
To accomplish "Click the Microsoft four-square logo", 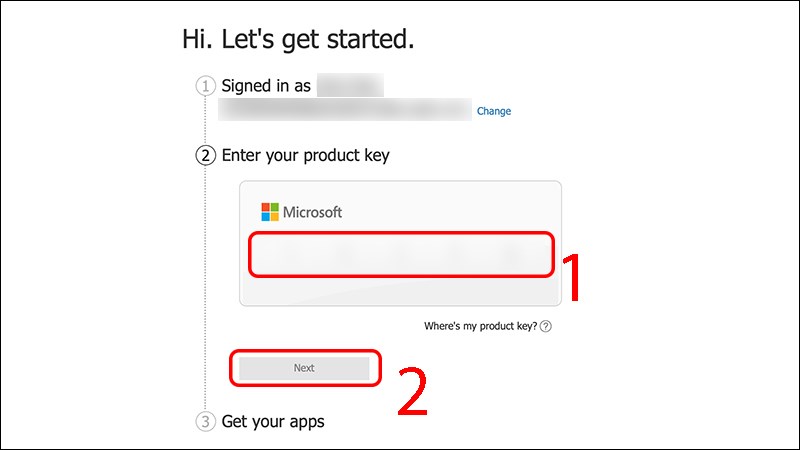I will pos(270,212).
